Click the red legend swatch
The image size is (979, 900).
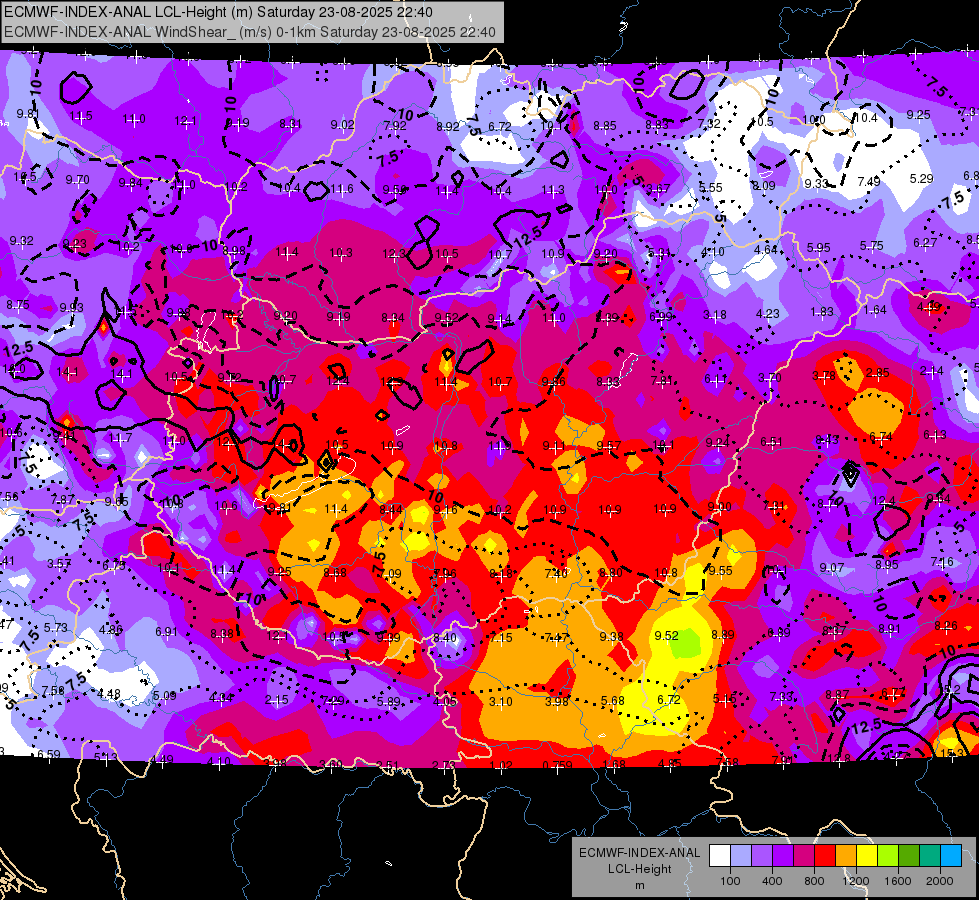825,856
